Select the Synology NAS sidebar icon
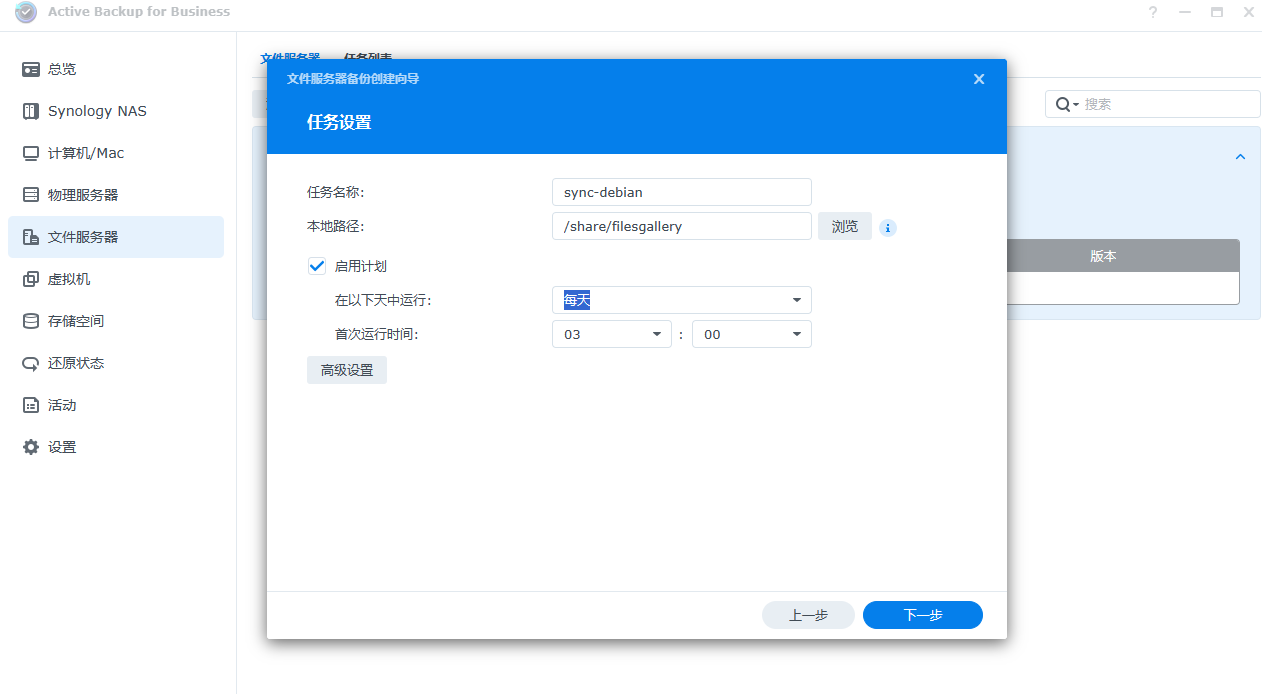The image size is (1262, 694). [31, 111]
